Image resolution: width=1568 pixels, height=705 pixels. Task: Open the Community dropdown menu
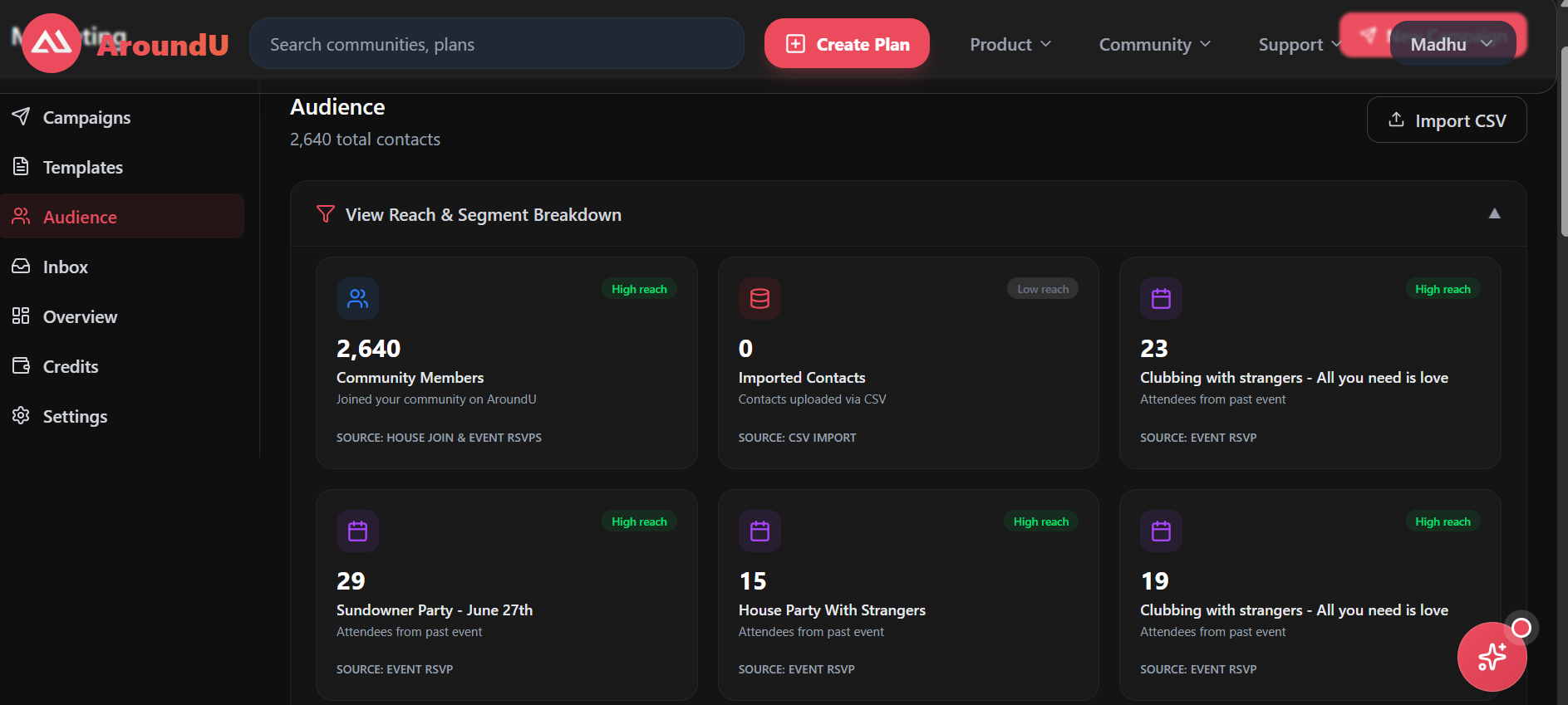tap(1154, 44)
